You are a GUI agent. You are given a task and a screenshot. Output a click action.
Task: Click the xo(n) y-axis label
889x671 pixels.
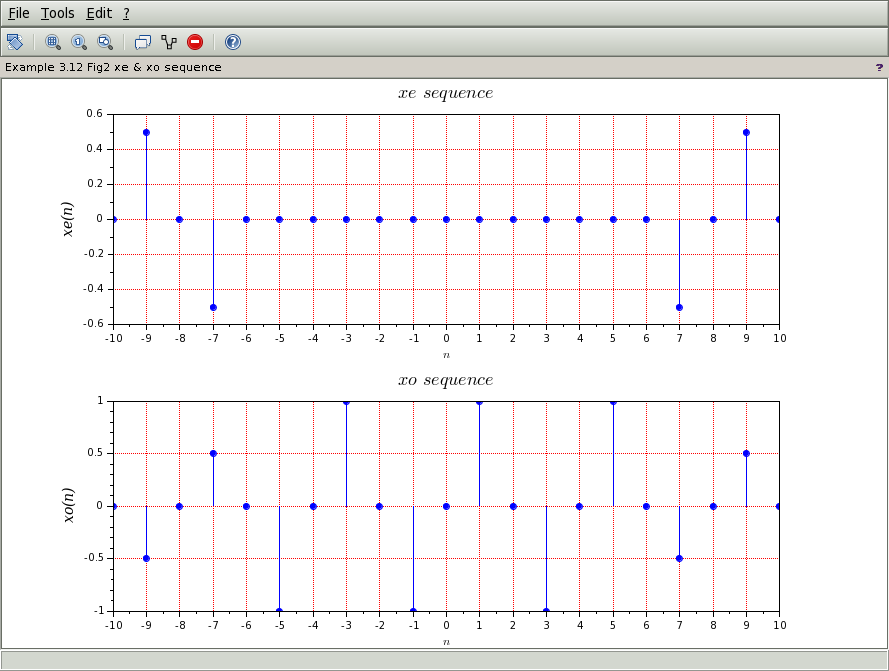point(67,505)
